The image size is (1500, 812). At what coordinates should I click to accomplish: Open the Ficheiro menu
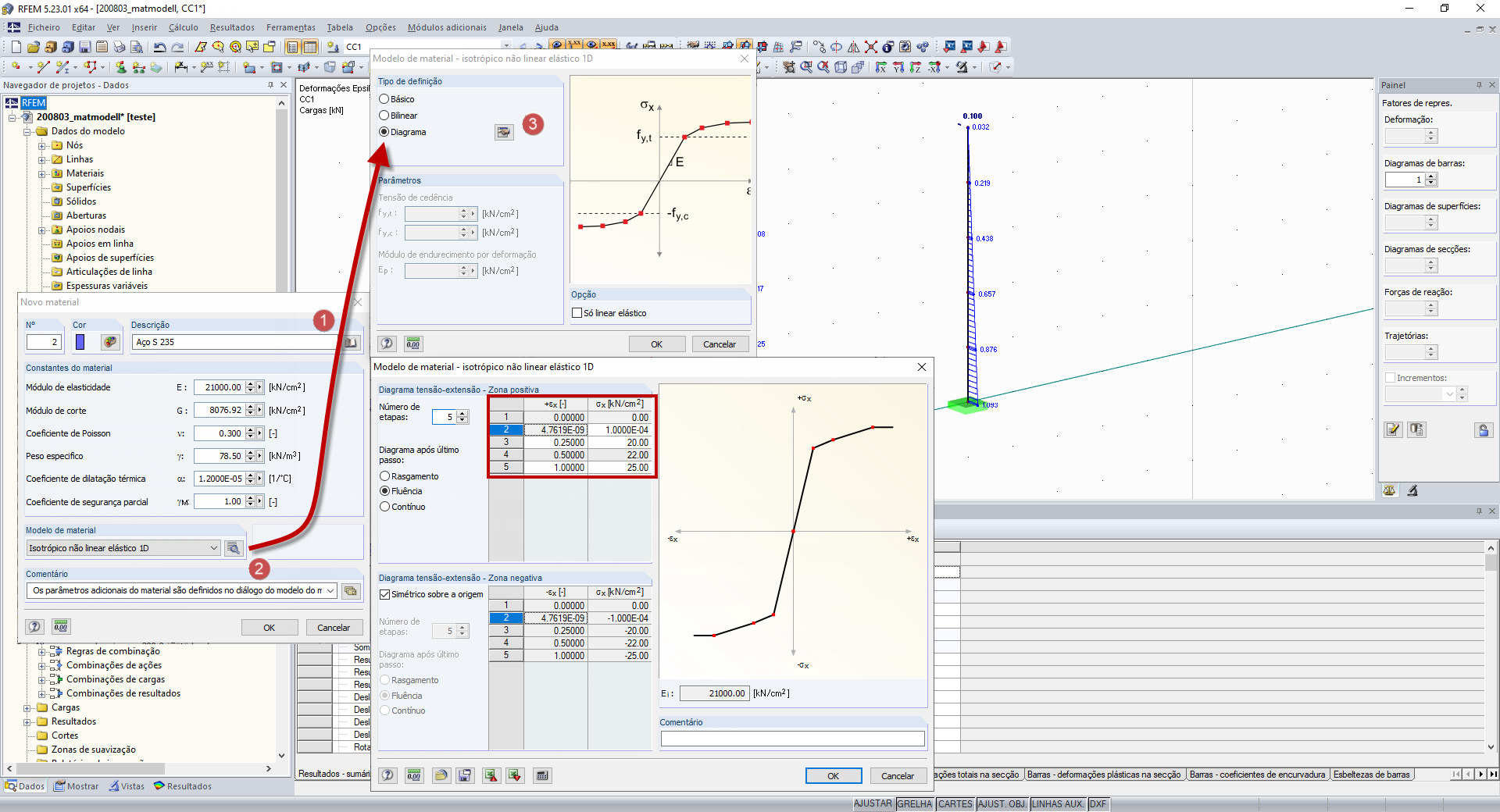tap(44, 27)
